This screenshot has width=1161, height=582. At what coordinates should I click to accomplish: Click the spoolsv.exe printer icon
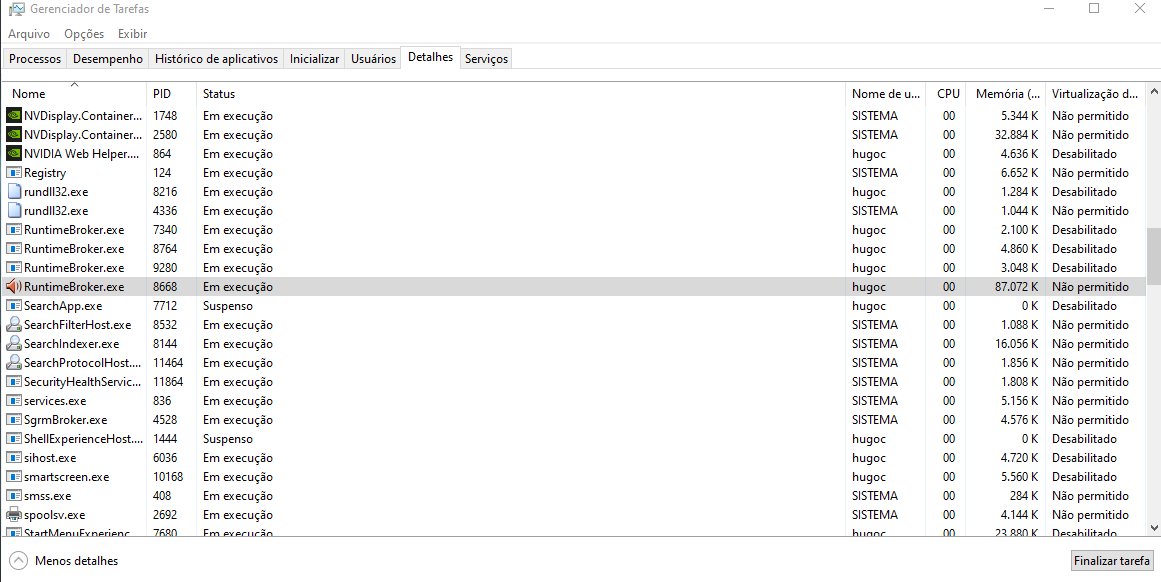(x=14, y=515)
